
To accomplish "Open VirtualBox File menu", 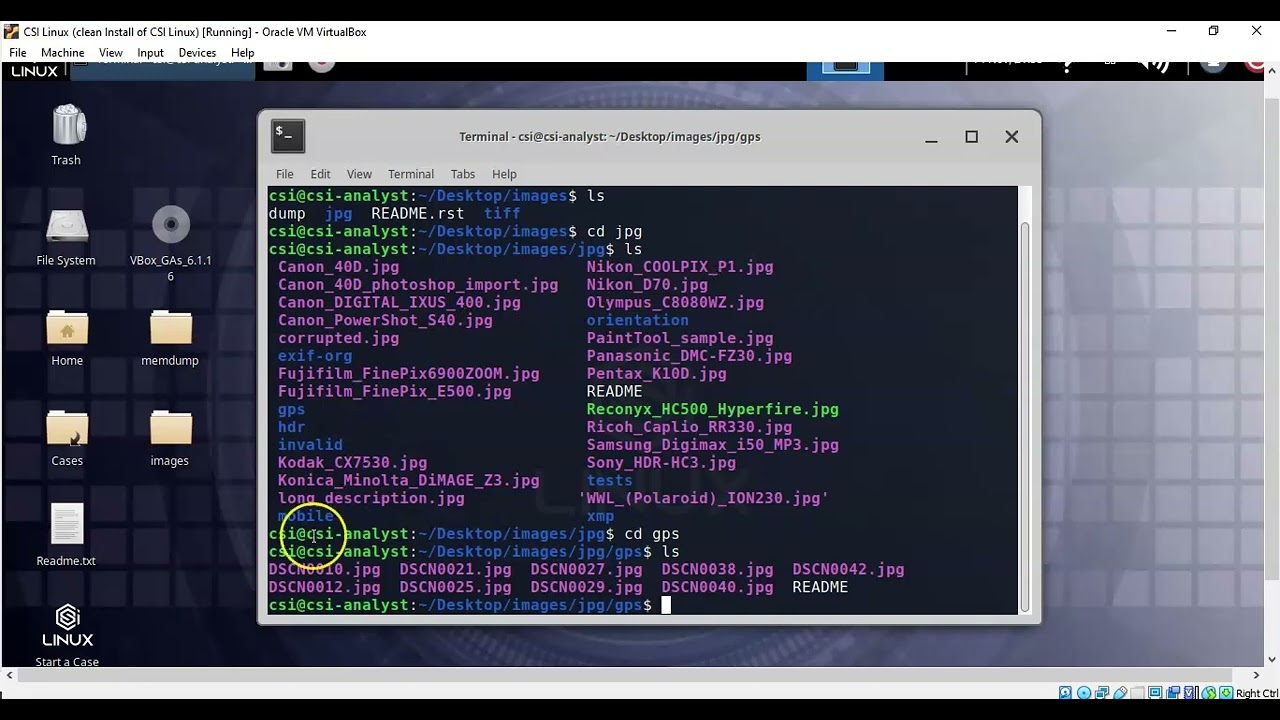I will [x=18, y=52].
